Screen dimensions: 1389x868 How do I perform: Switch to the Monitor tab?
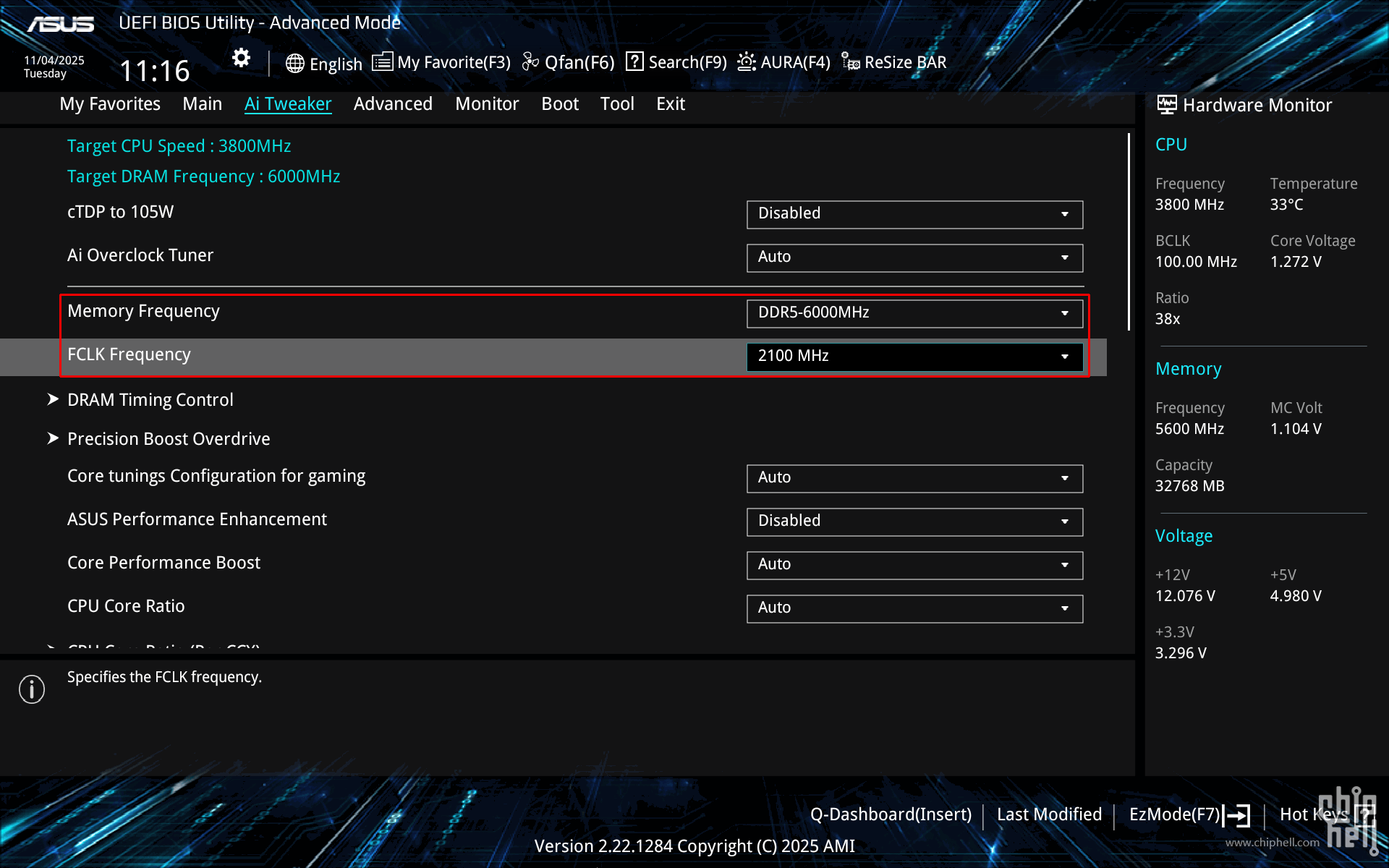(x=487, y=104)
